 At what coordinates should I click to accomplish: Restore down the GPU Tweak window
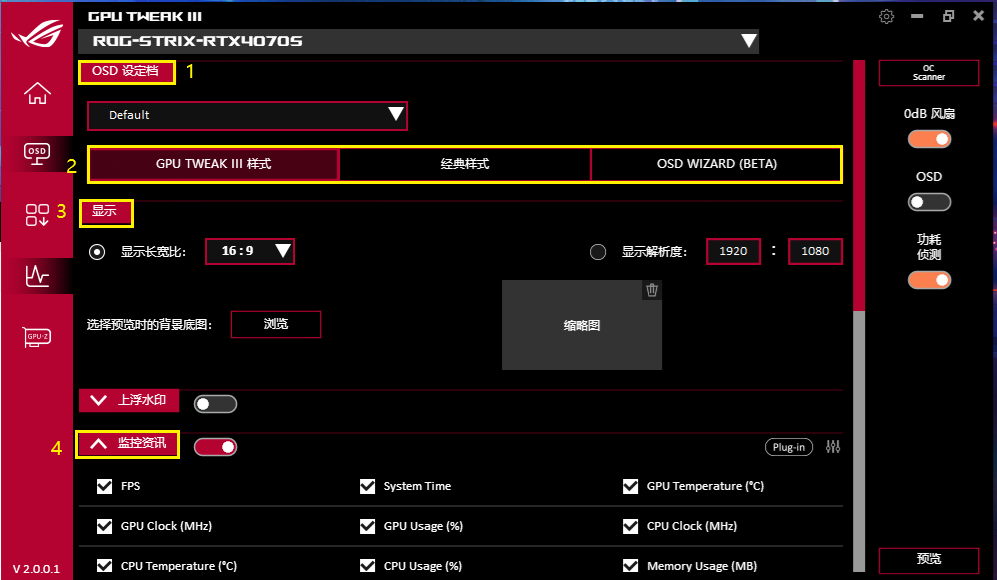coord(948,16)
